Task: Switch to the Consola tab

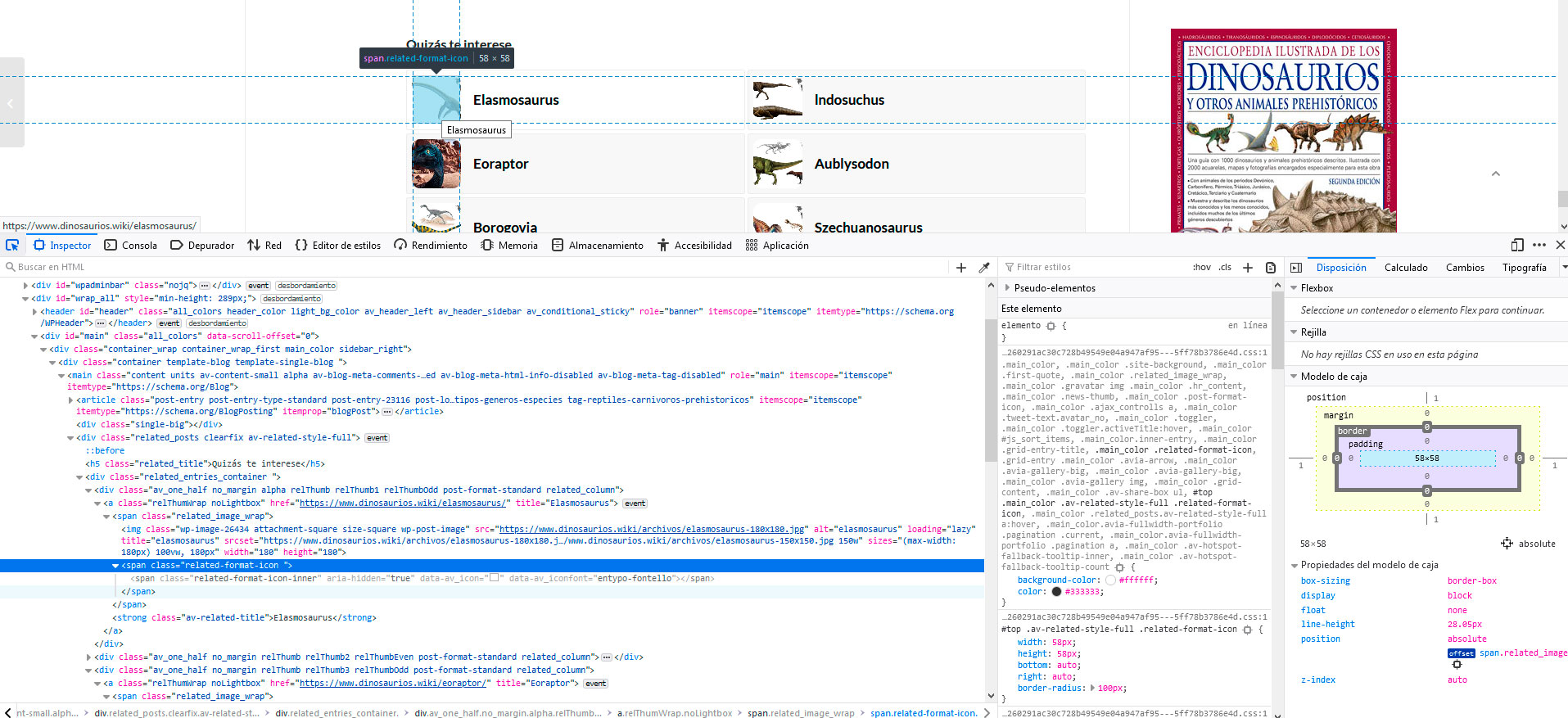Action: (131, 245)
